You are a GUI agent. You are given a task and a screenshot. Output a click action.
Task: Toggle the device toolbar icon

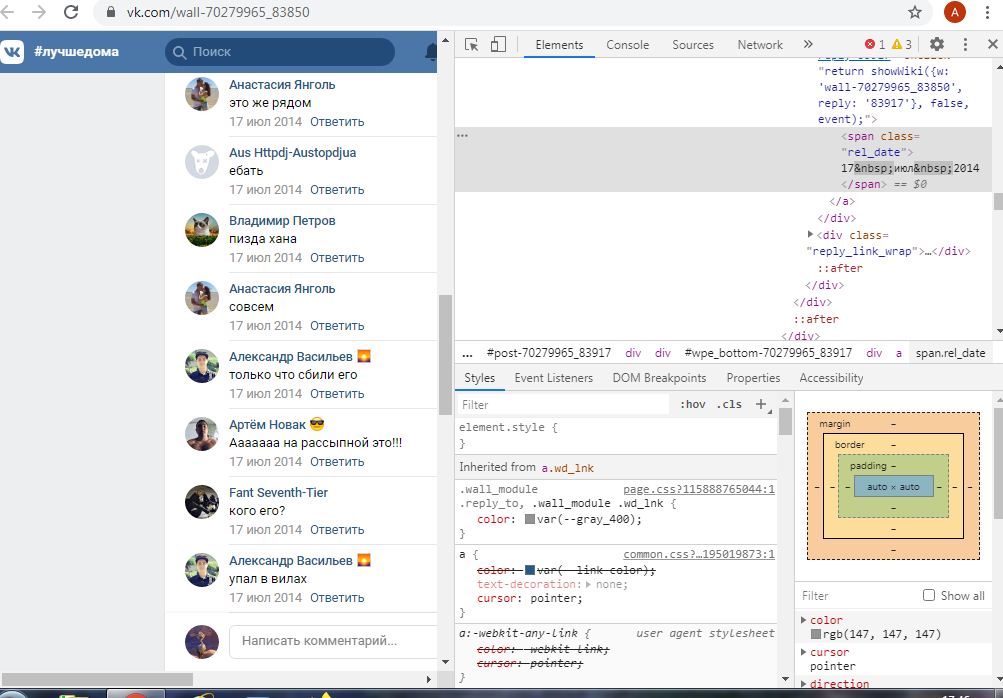498,44
